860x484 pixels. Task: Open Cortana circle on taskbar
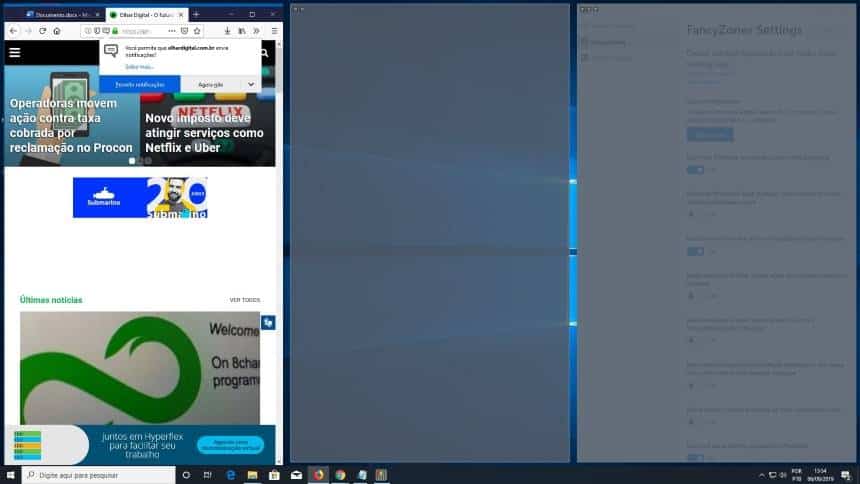186,475
